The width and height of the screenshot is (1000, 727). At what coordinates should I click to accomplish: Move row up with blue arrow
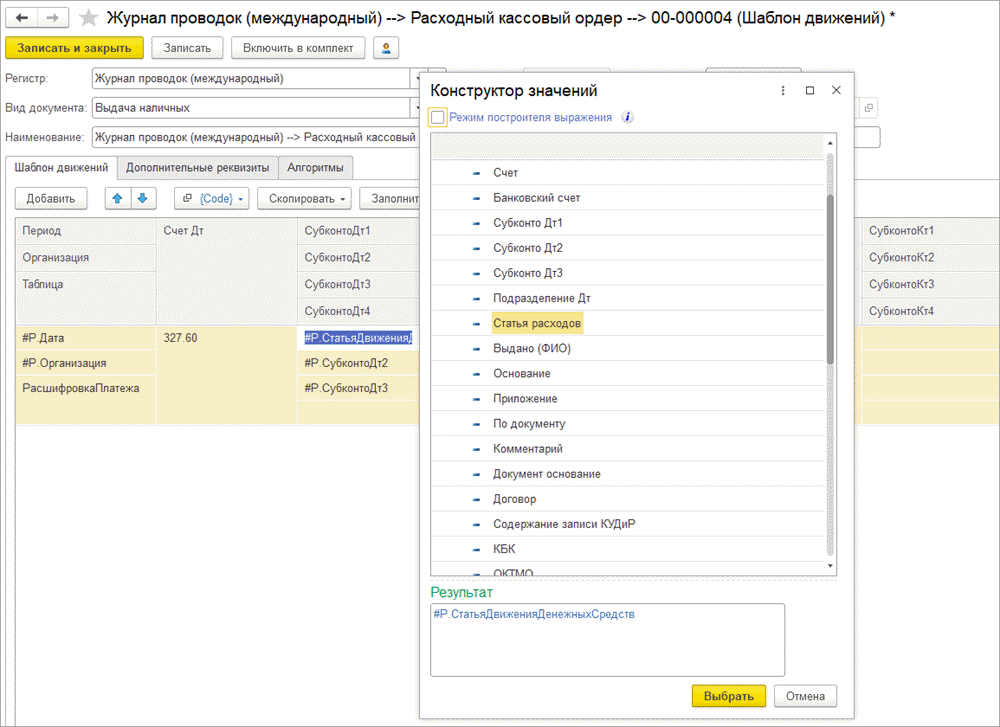(x=118, y=198)
